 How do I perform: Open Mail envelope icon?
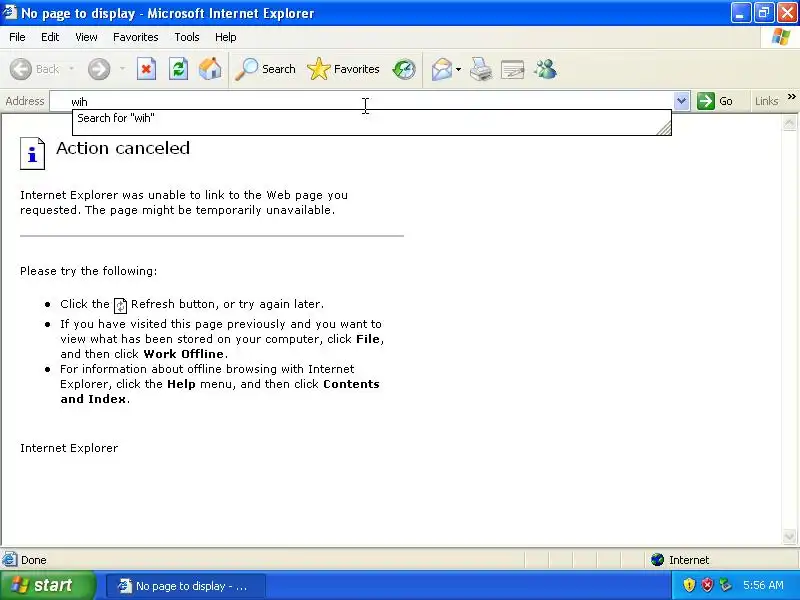442,69
